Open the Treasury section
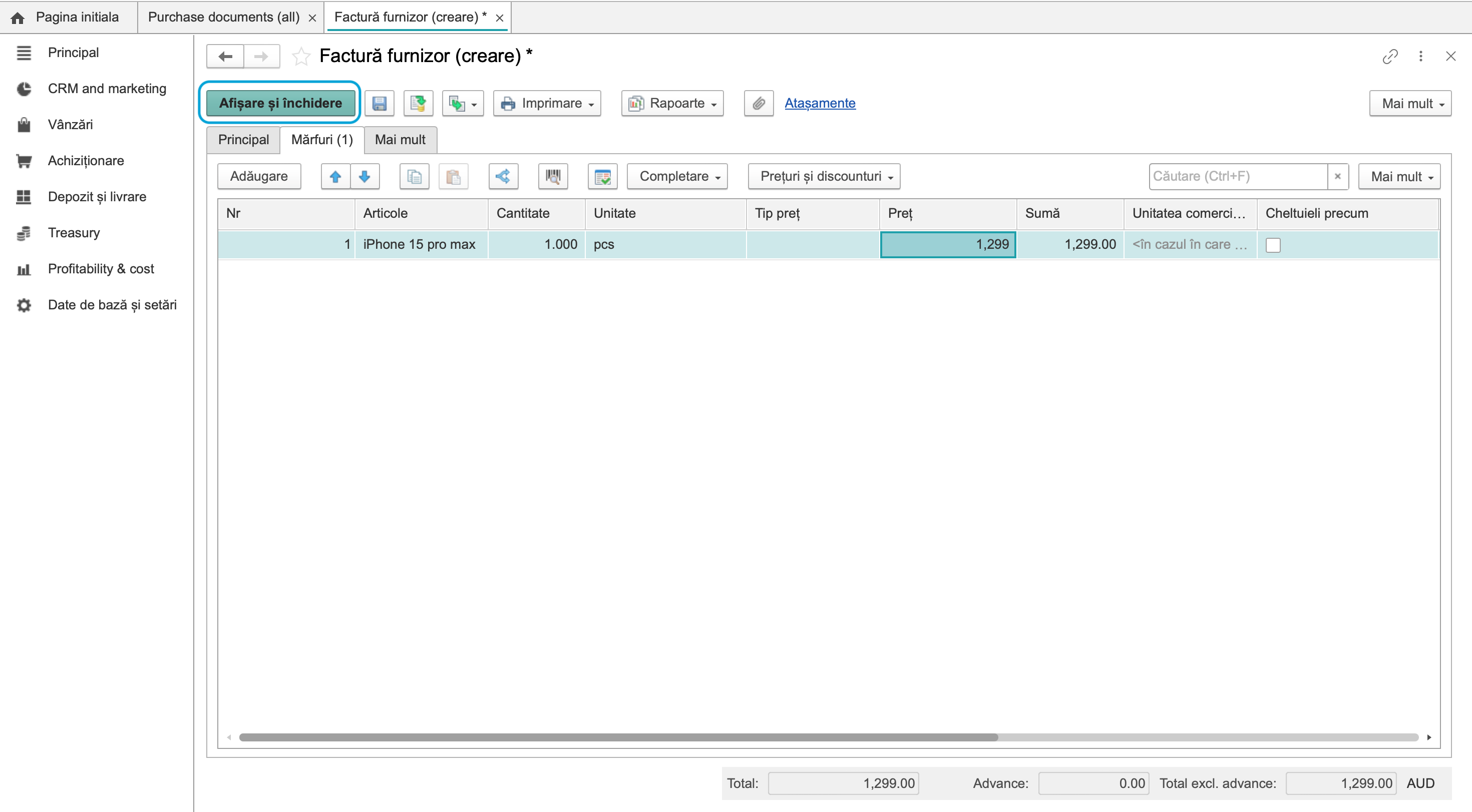 point(74,233)
